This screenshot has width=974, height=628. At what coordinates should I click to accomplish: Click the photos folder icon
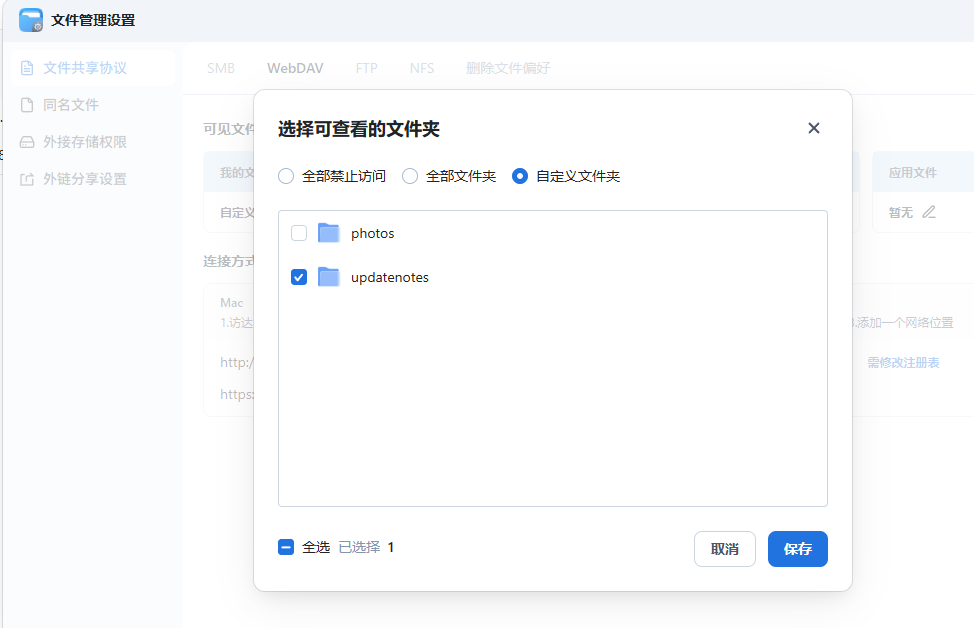click(329, 233)
